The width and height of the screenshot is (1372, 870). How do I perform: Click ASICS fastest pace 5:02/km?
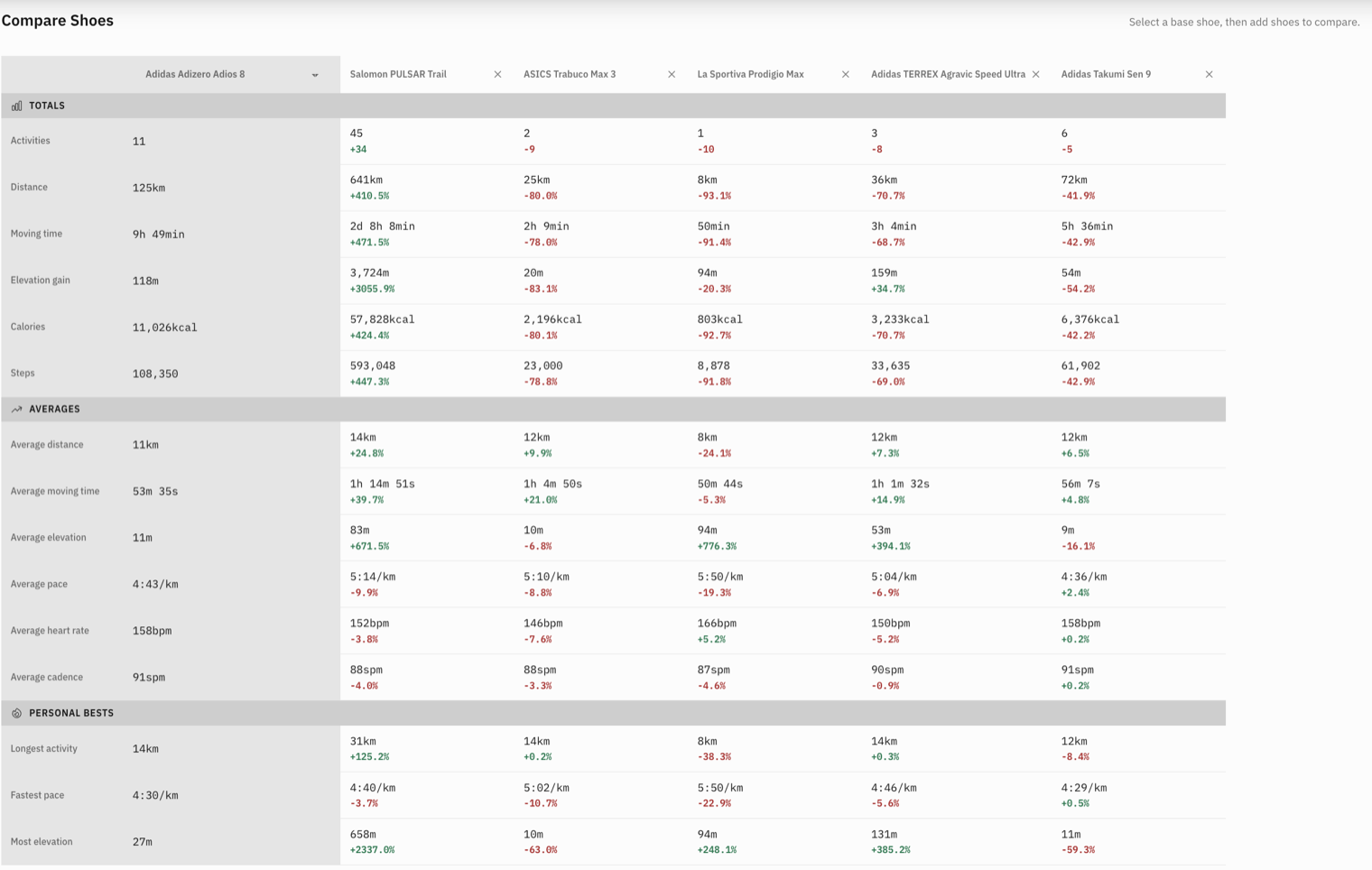coord(546,788)
